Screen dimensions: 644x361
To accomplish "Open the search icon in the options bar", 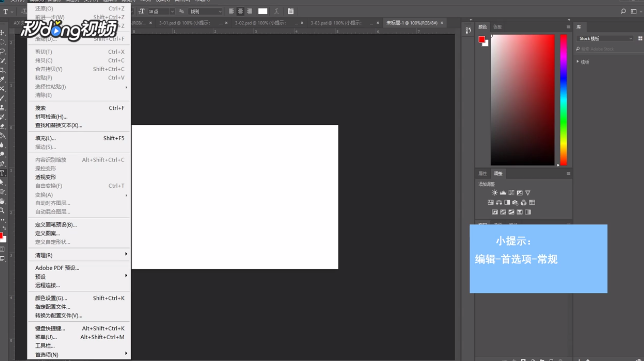I will click(x=623, y=11).
